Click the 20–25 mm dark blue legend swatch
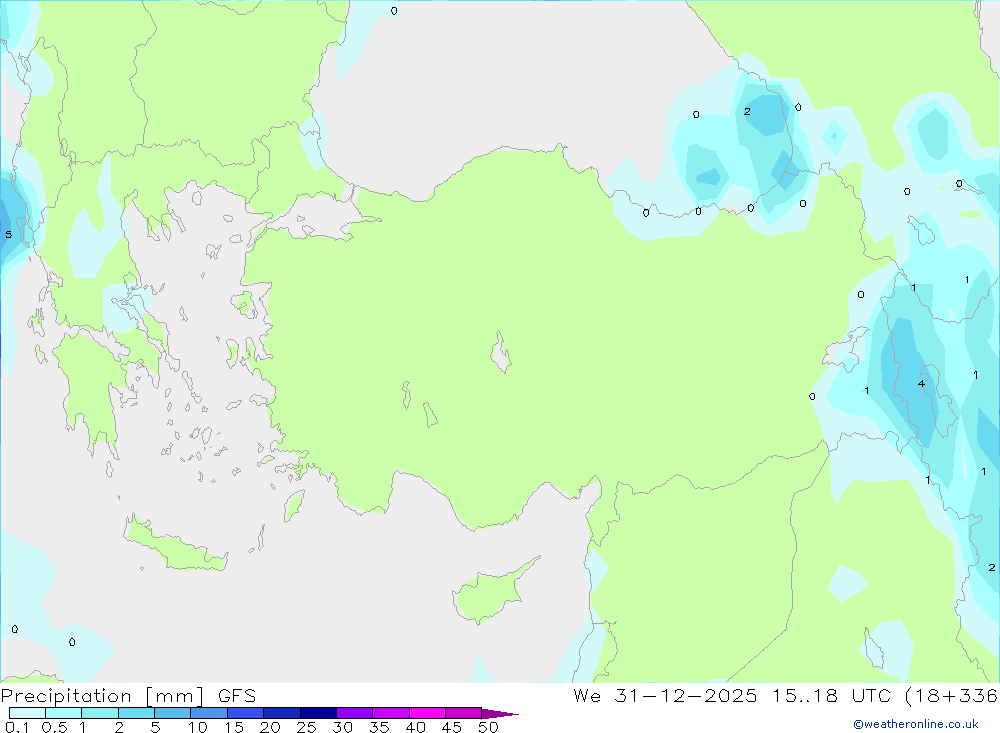This screenshot has width=1000, height=733. point(282,713)
